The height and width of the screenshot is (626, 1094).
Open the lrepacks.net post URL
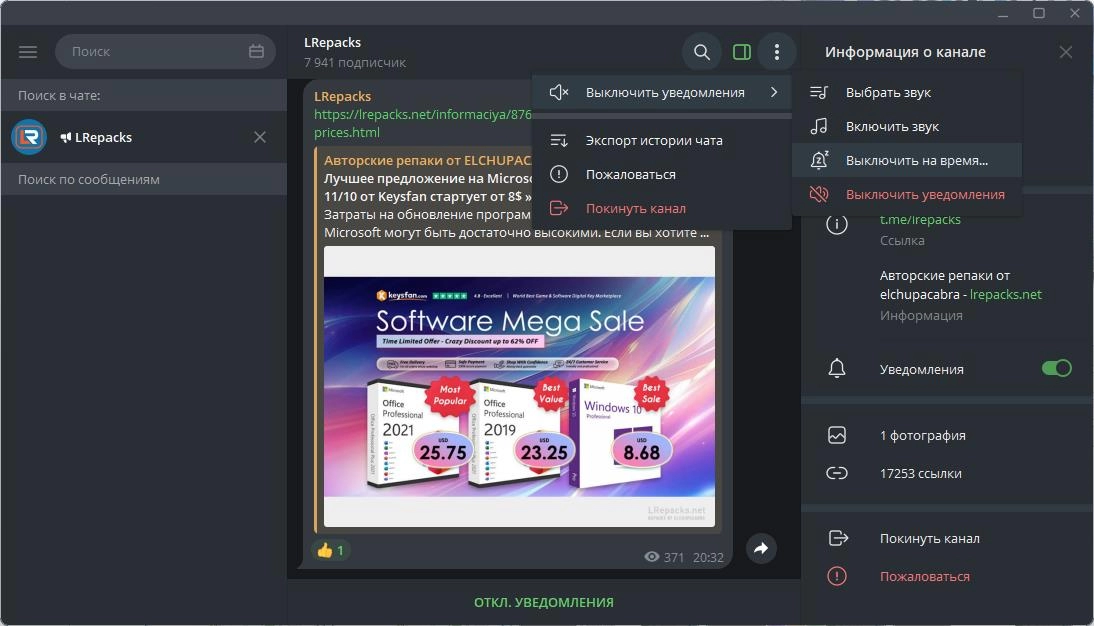[423, 123]
